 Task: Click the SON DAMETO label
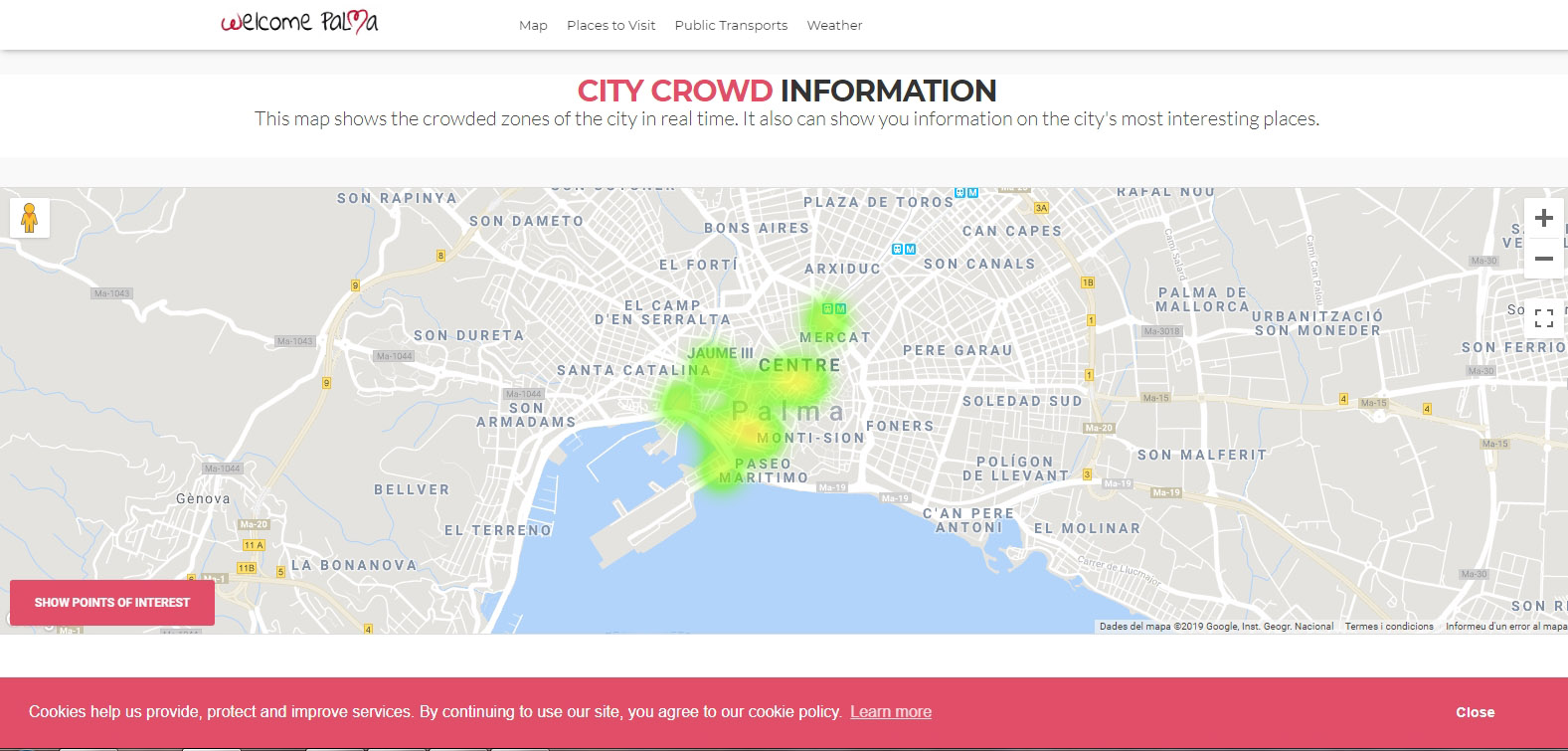(526, 221)
